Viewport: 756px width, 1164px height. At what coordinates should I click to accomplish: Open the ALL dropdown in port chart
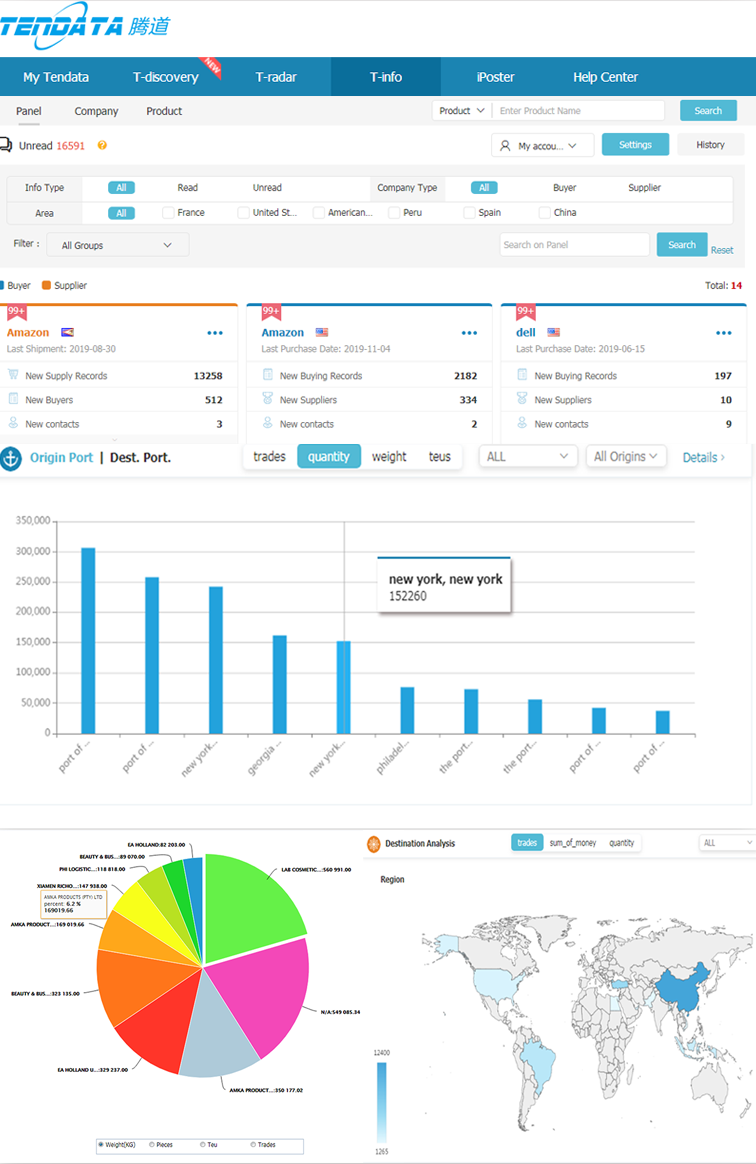click(527, 457)
